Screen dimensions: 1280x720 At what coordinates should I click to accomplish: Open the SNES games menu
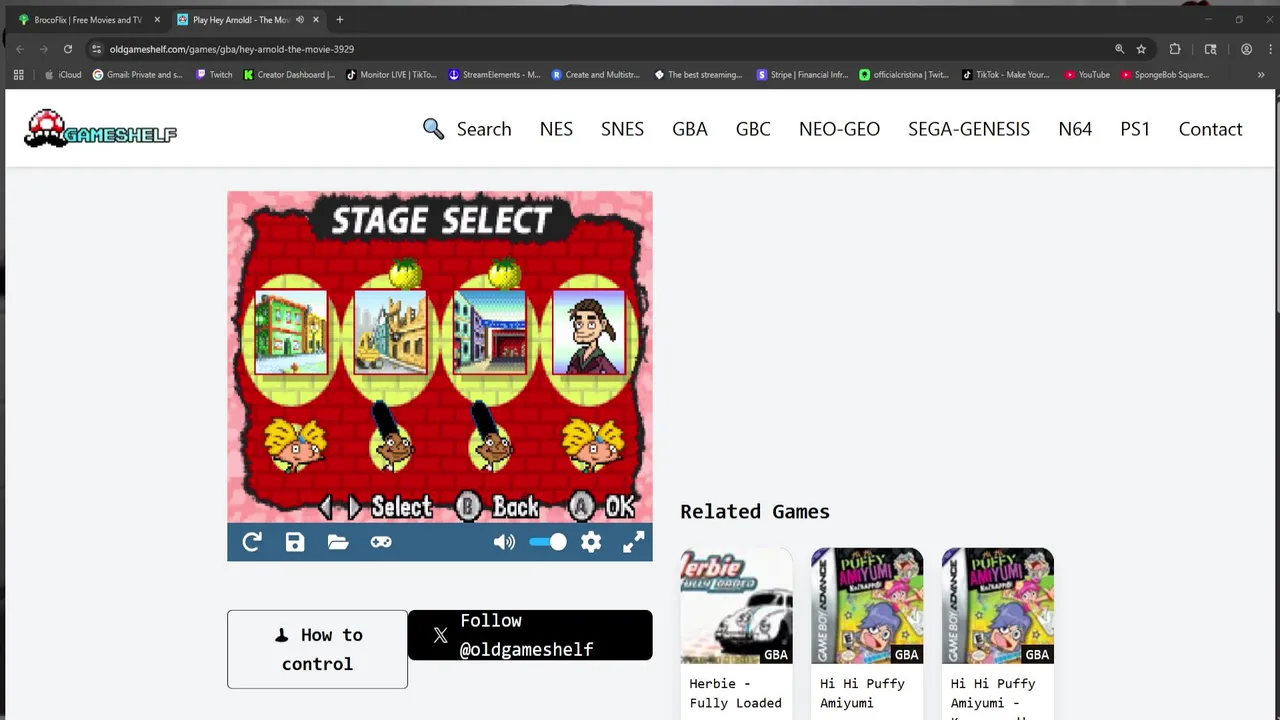click(x=622, y=129)
